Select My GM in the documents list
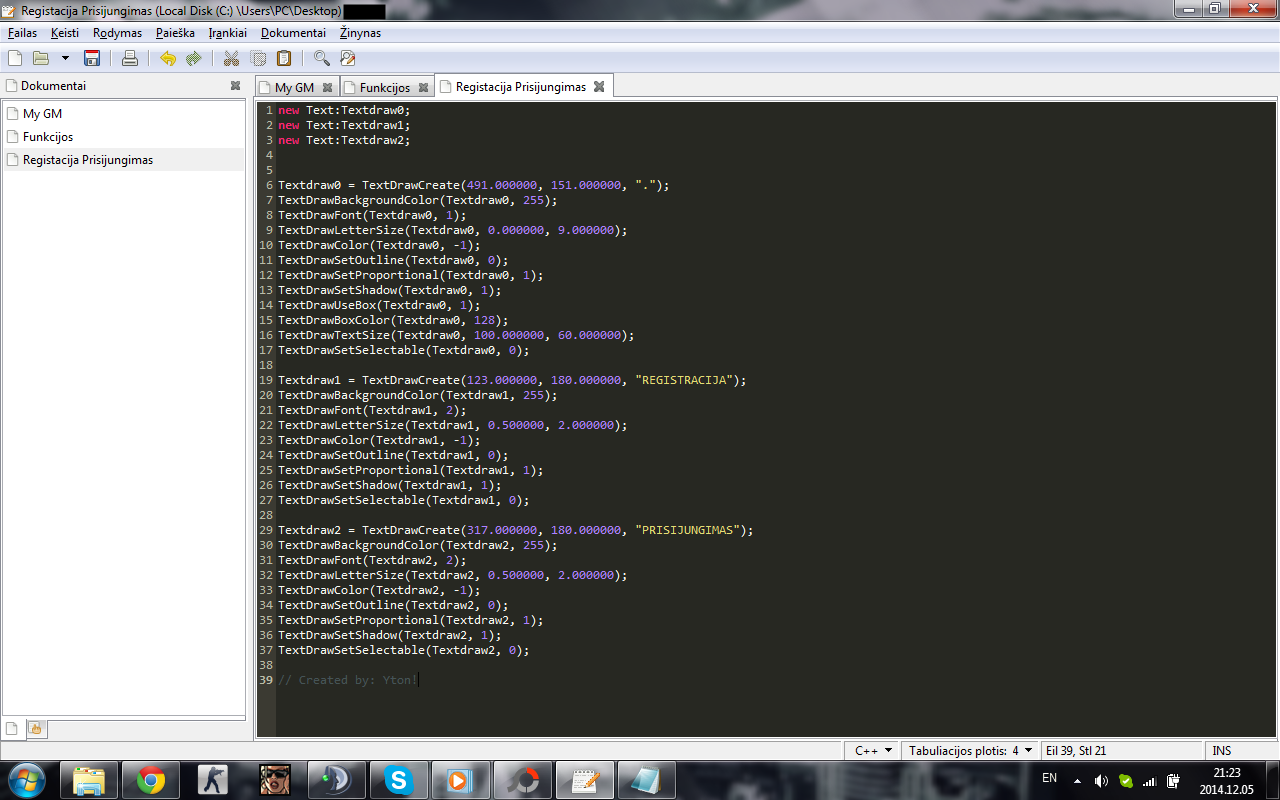 pos(124,114)
